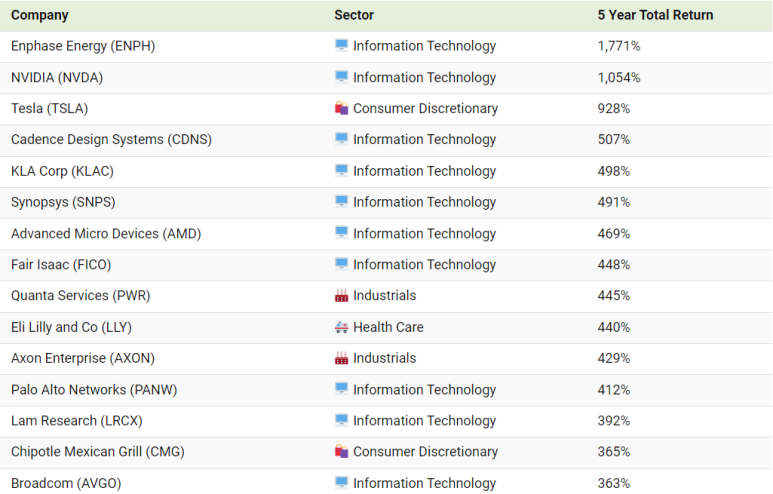
Task: Click the shopping bag icon in Chipotle row
Action: click(341, 452)
